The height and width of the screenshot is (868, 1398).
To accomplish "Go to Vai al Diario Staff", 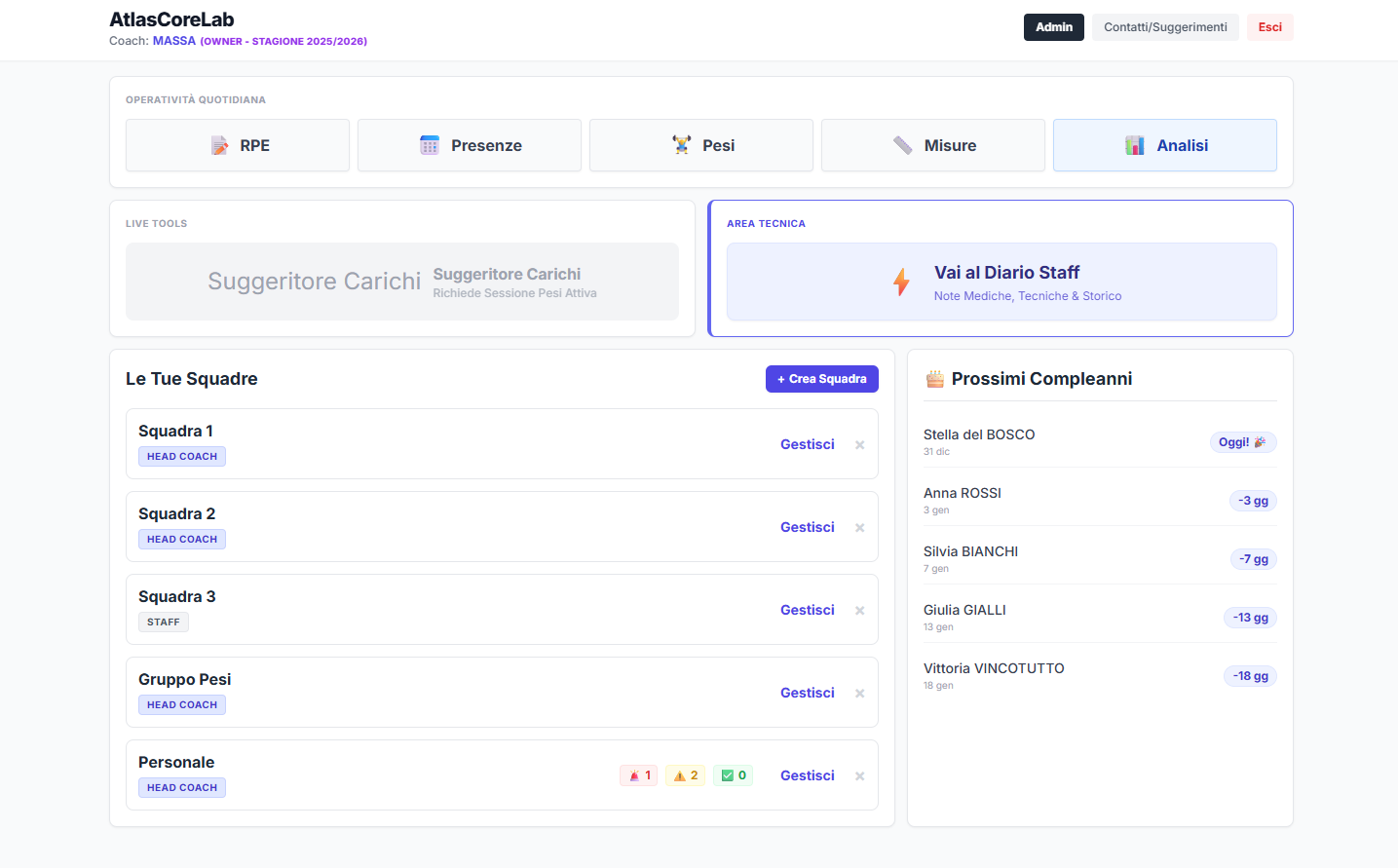I will pos(1001,282).
